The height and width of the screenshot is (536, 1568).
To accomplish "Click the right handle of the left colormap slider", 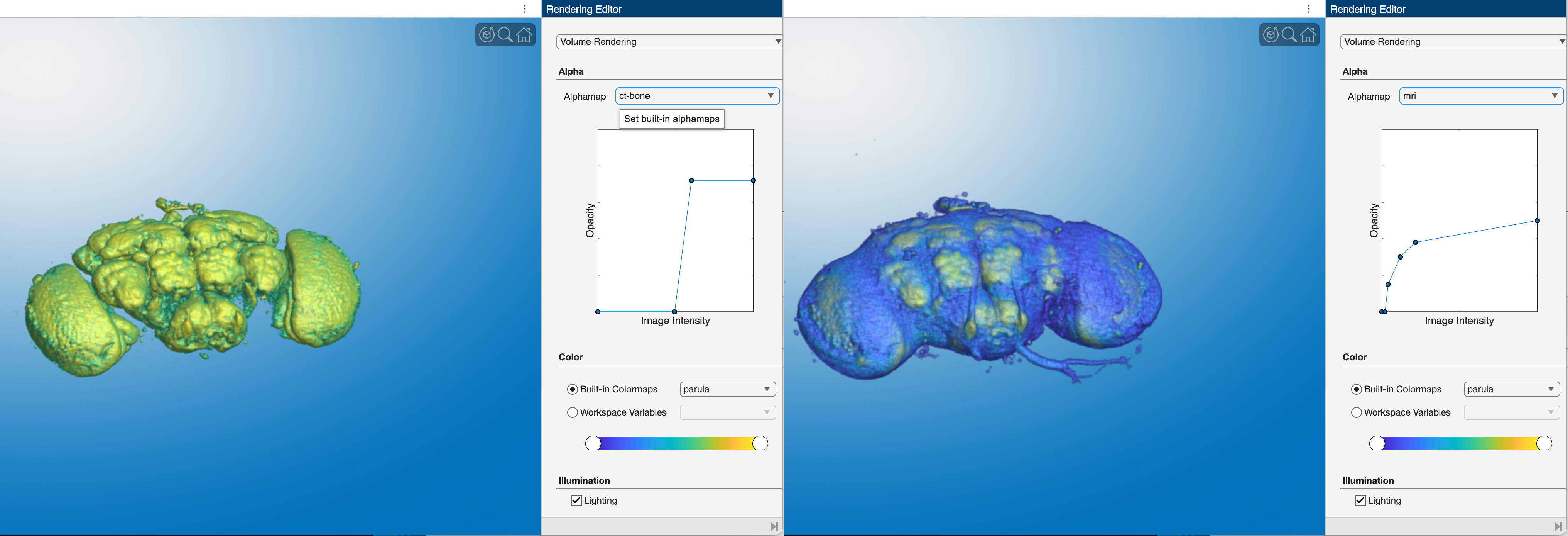I will 760,443.
